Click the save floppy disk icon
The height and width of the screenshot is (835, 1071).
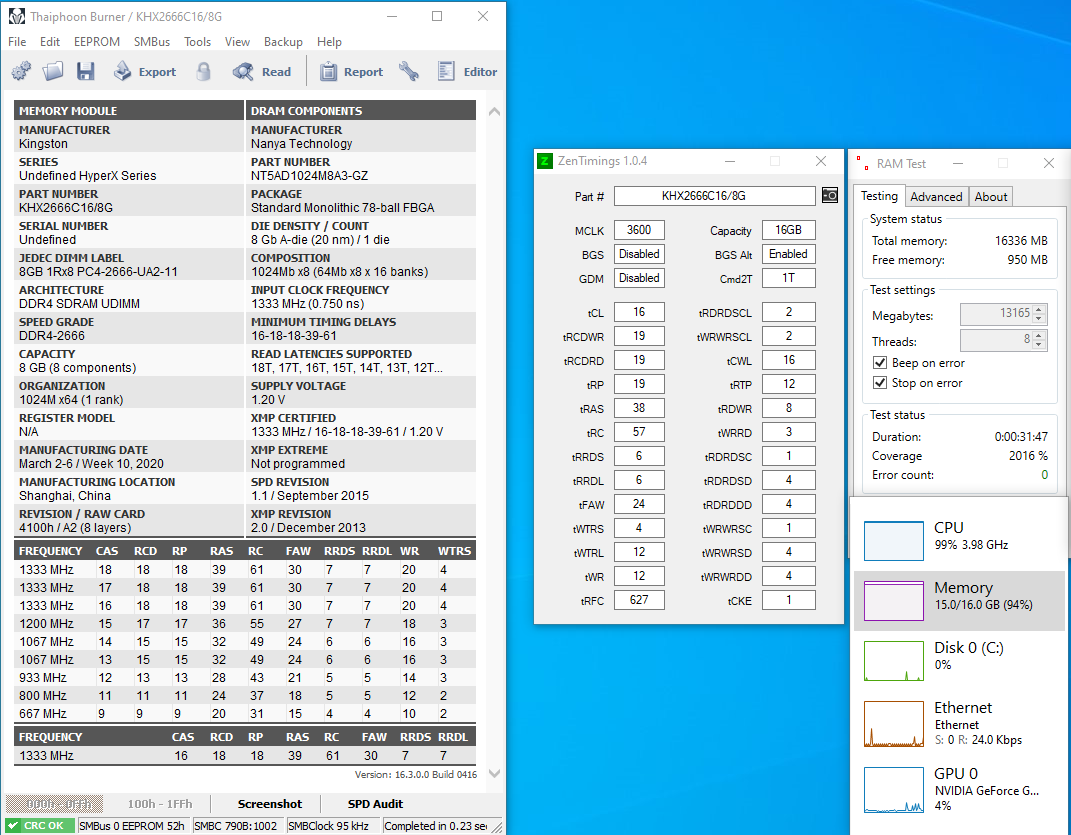[x=85, y=71]
